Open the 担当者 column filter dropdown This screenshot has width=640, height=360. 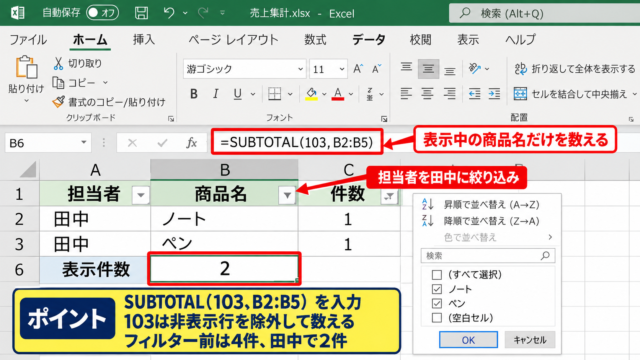tap(141, 195)
